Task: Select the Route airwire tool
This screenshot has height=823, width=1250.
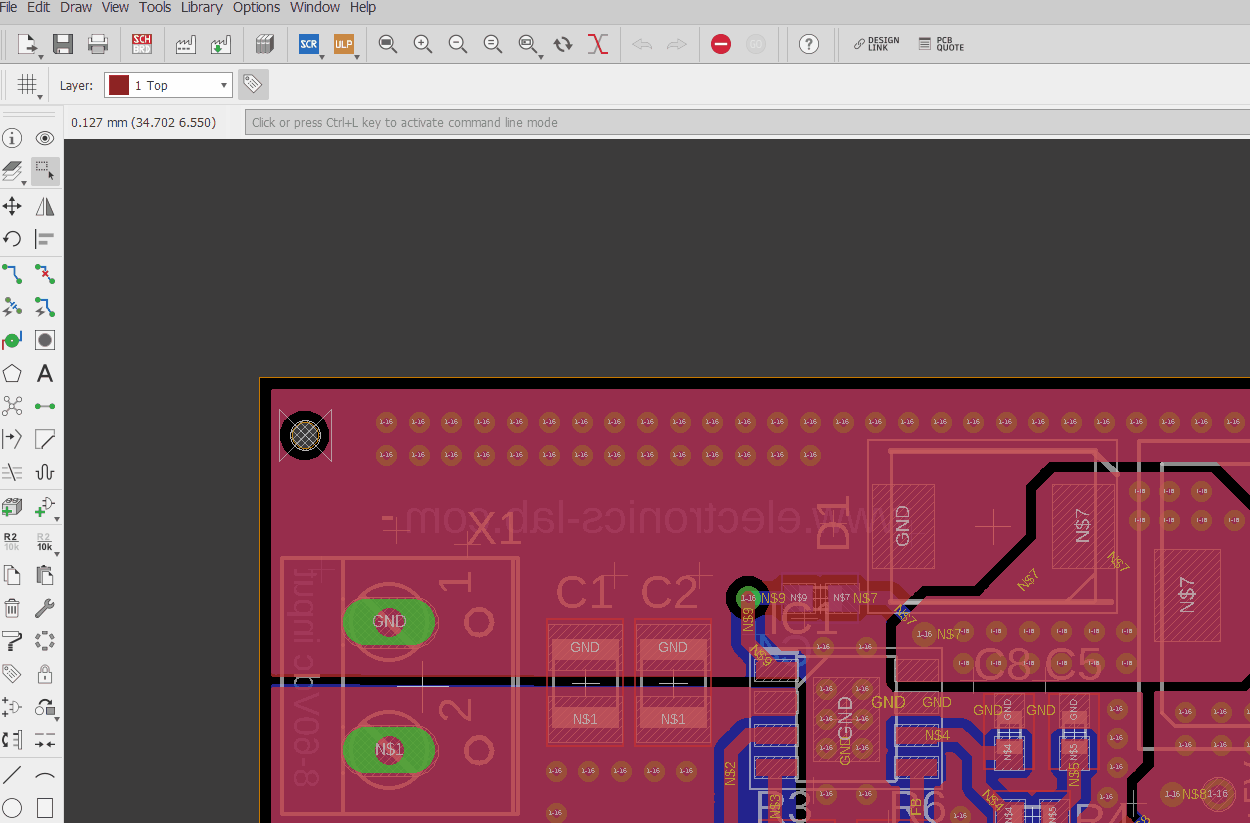Action: 12,273
